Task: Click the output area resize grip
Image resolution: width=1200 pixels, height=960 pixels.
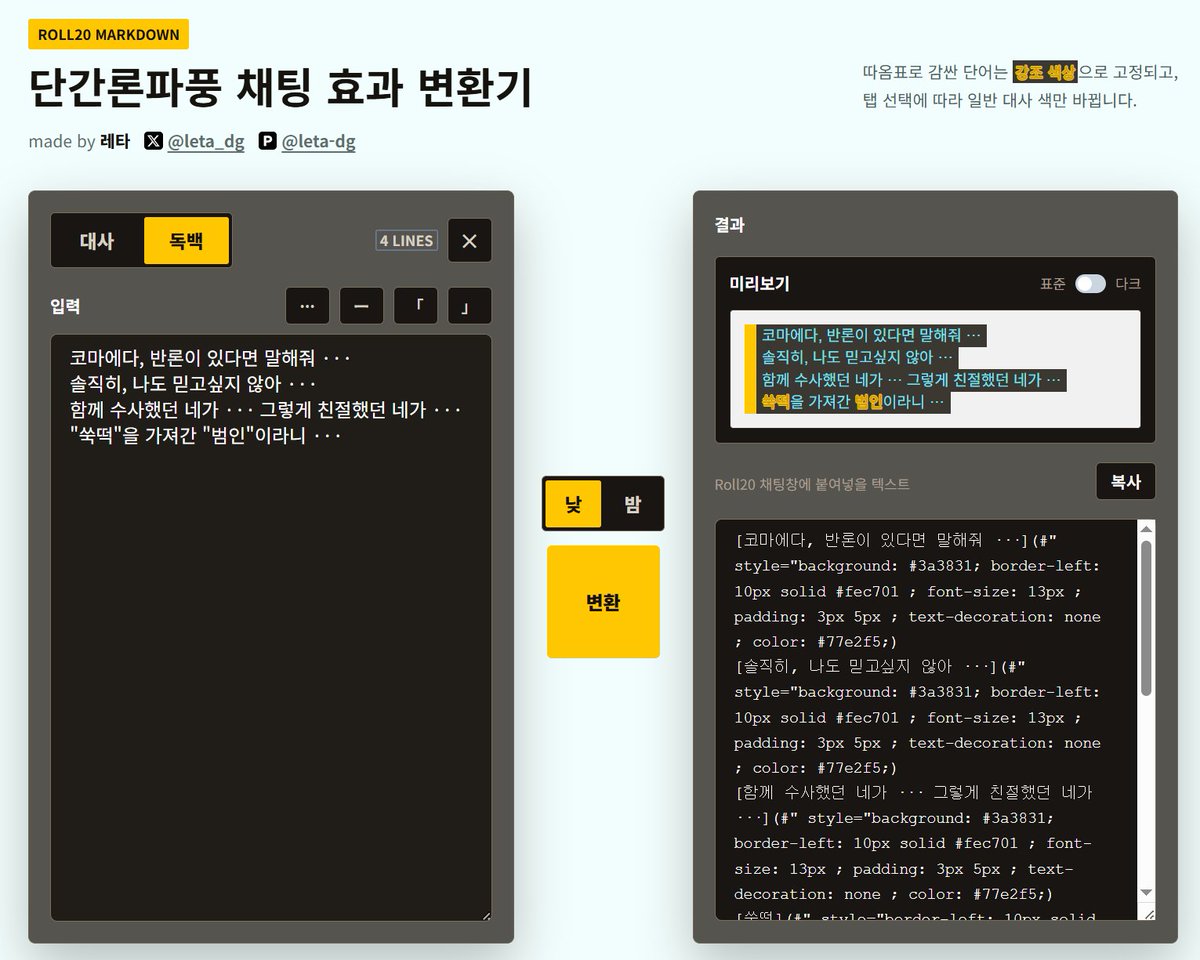Action: pyautogui.click(x=1147, y=913)
